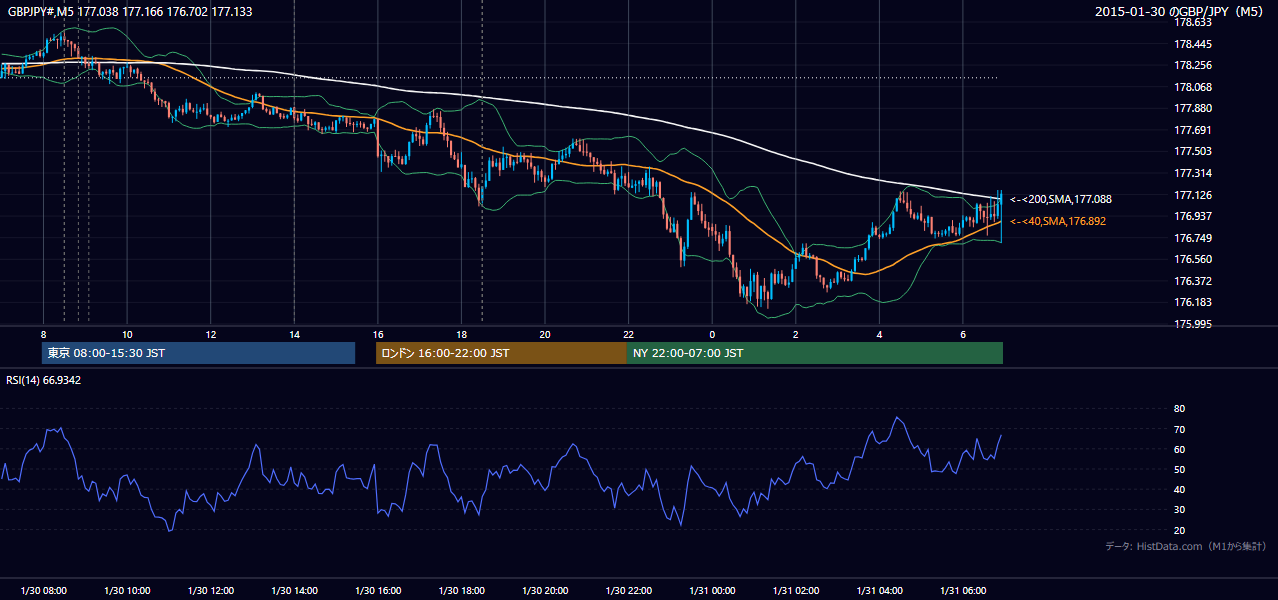Click the 1/30 14:00 time label
The width and height of the screenshot is (1278, 600).
click(x=294, y=590)
